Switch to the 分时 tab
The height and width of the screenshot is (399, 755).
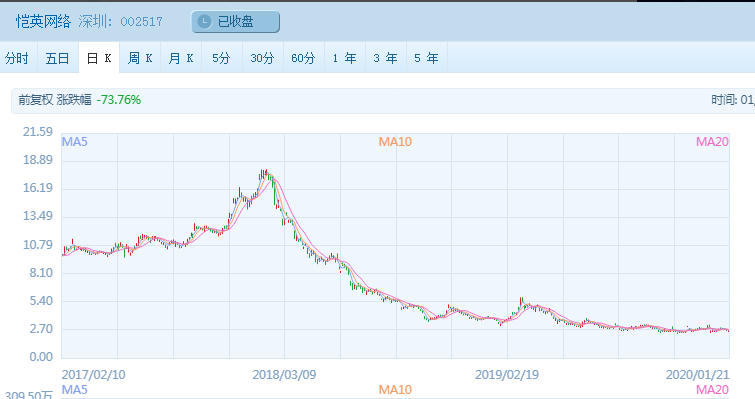click(17, 58)
